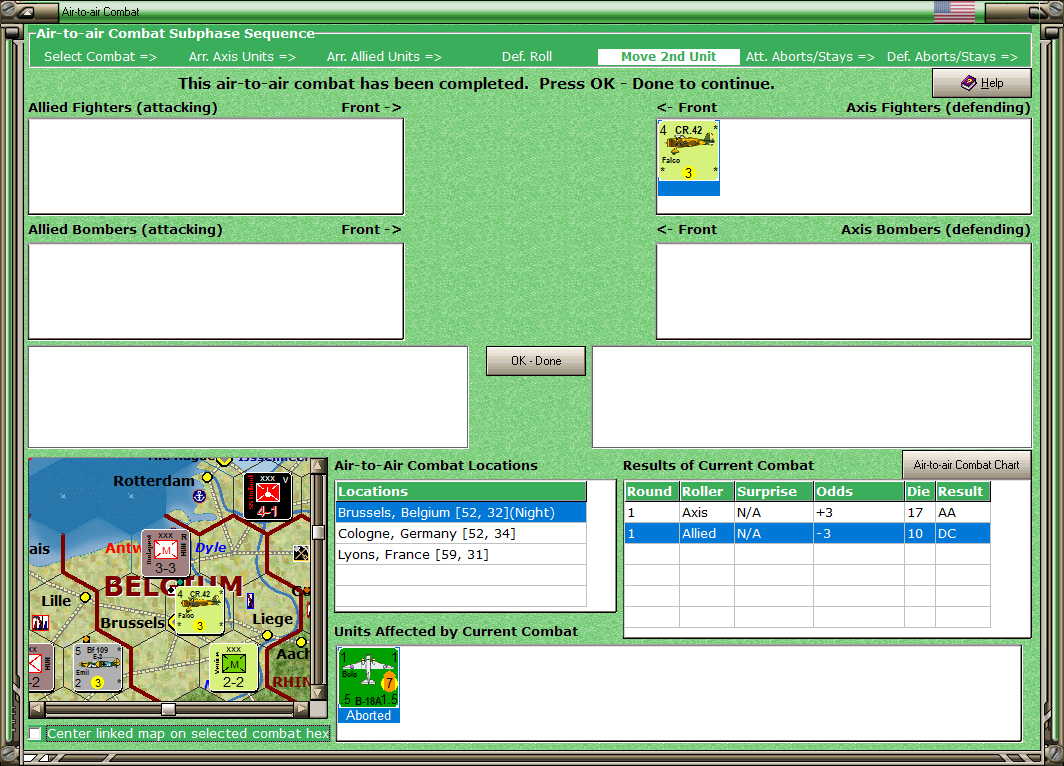Click the Allied Bombers (attacking) empty box
This screenshot has height=766, width=1064.
[x=216, y=291]
